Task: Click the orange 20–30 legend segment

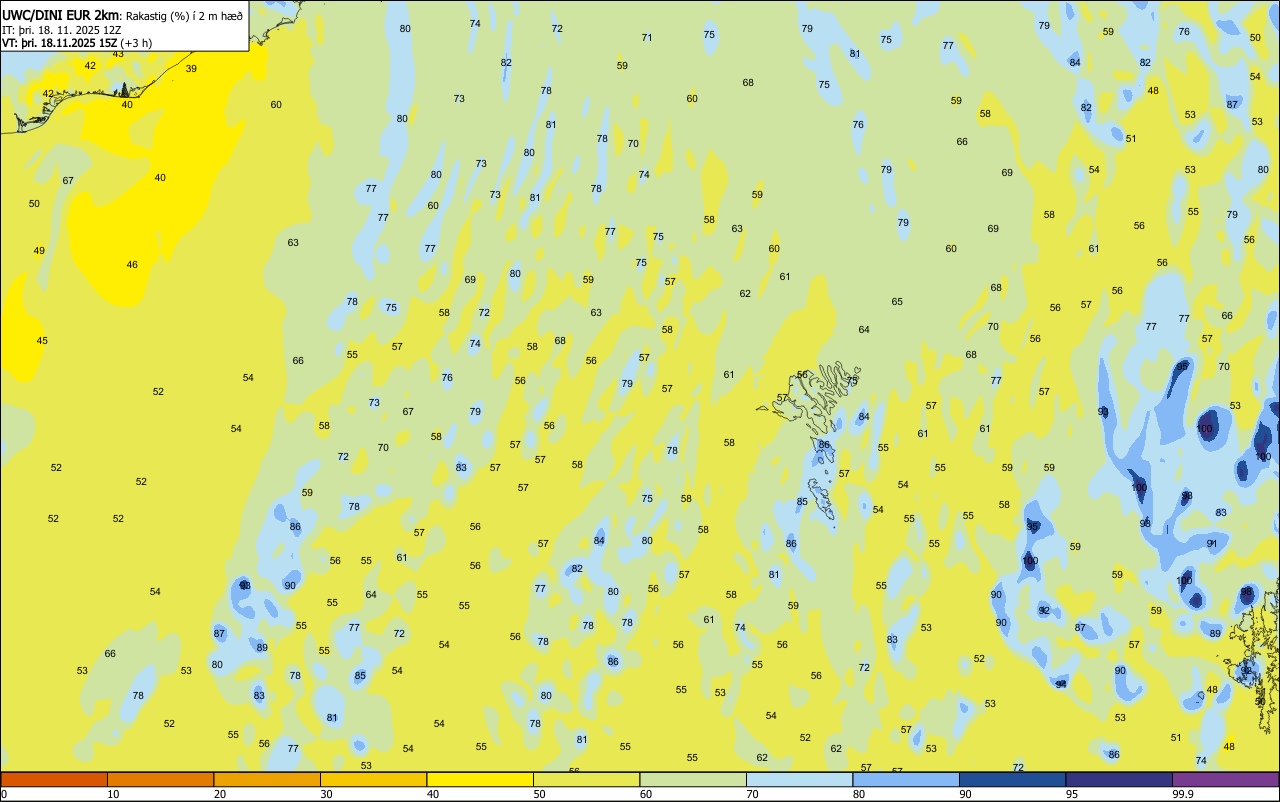Action: pyautogui.click(x=267, y=779)
